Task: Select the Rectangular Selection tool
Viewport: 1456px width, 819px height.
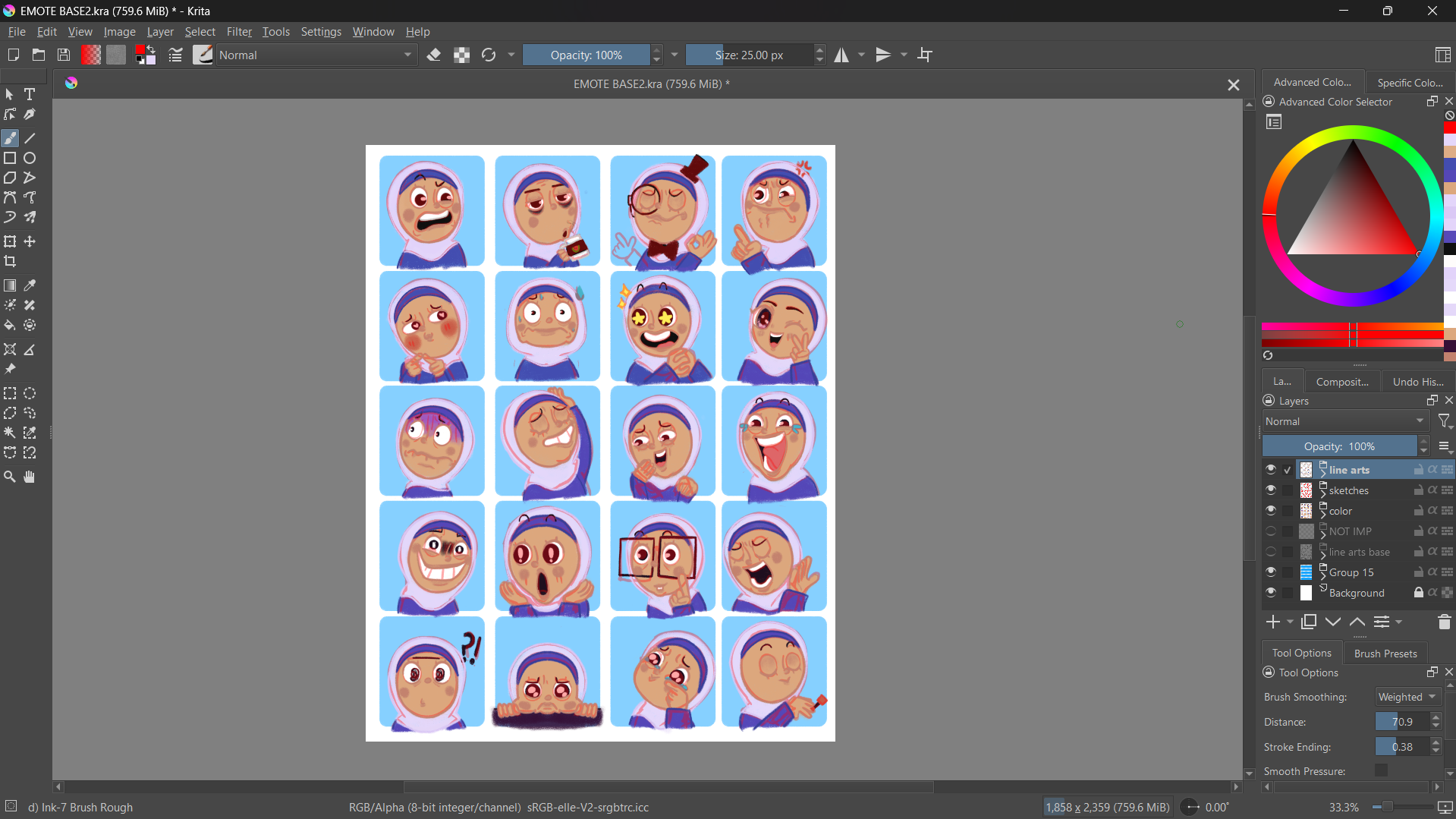Action: 10,394
